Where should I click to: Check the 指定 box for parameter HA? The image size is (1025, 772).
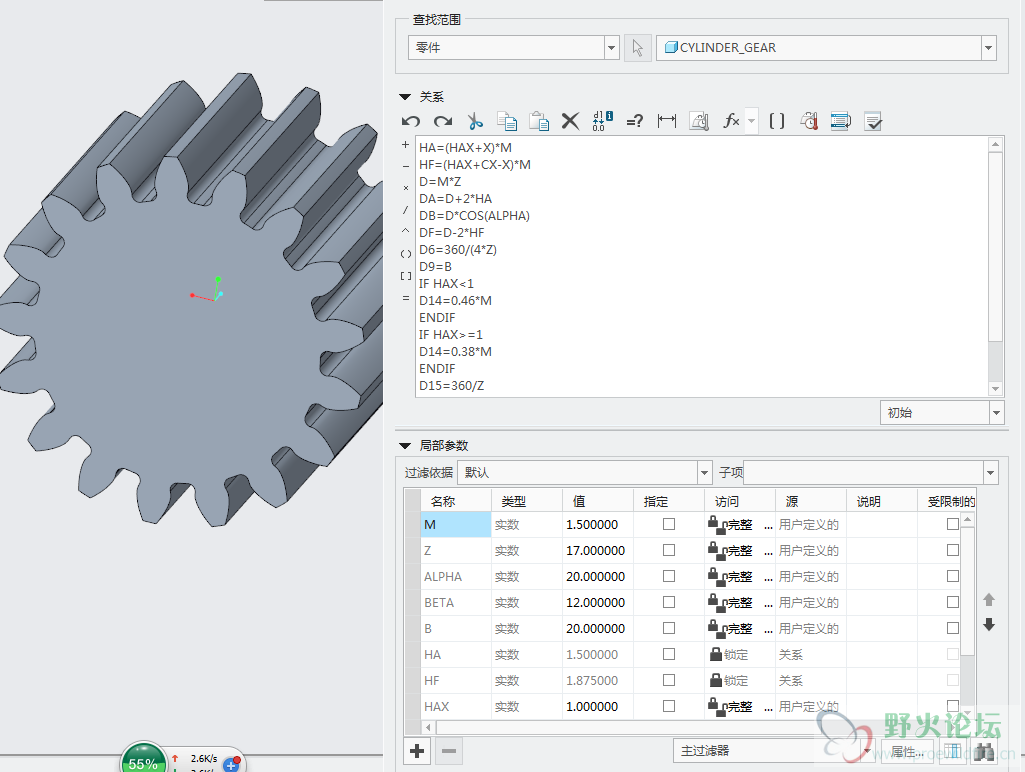669,654
